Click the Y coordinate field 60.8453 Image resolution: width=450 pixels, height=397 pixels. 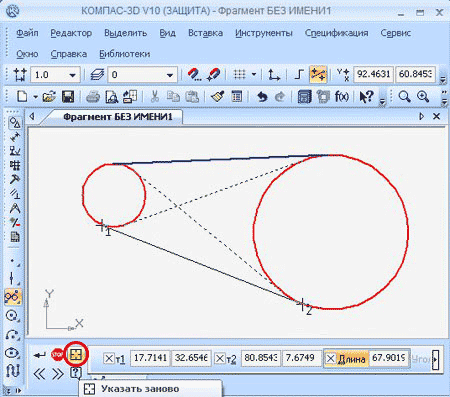(415, 74)
